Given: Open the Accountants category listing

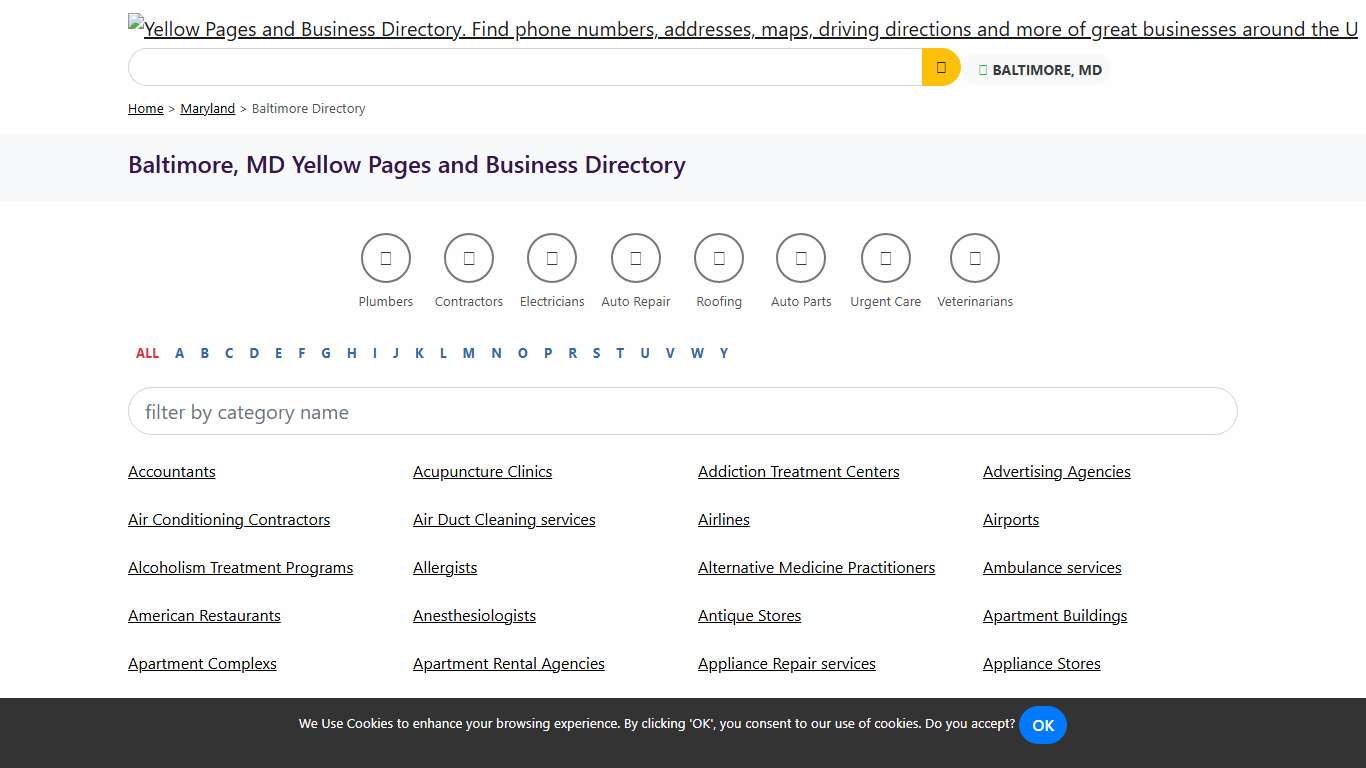Looking at the screenshot, I should click(171, 471).
